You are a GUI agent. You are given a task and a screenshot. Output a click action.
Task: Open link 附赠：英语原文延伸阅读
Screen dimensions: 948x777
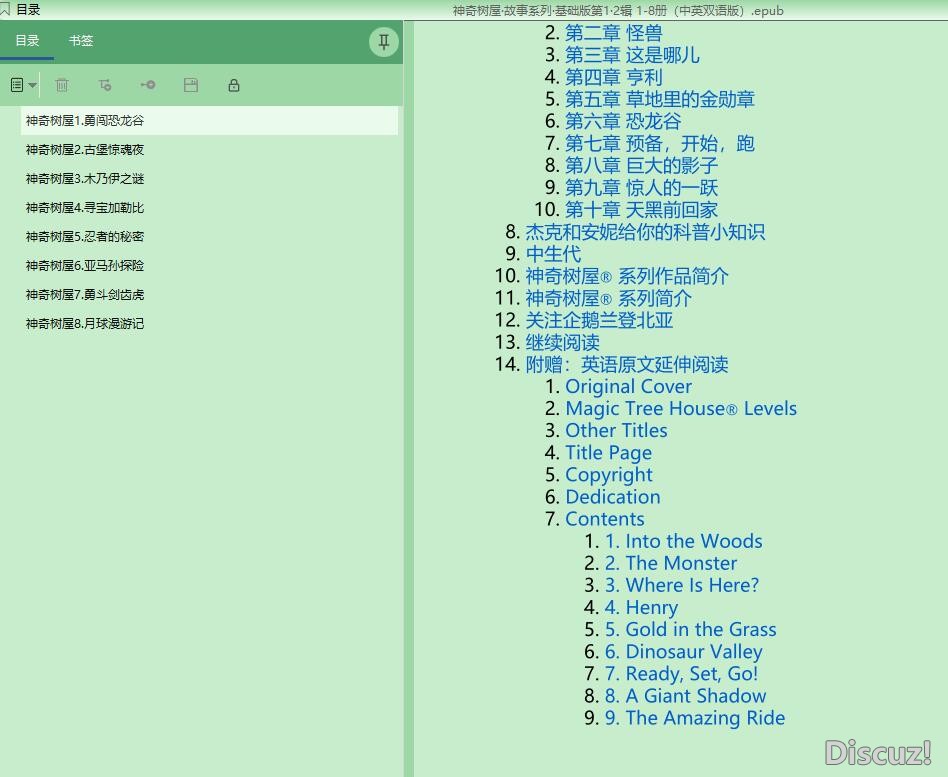[627, 364]
